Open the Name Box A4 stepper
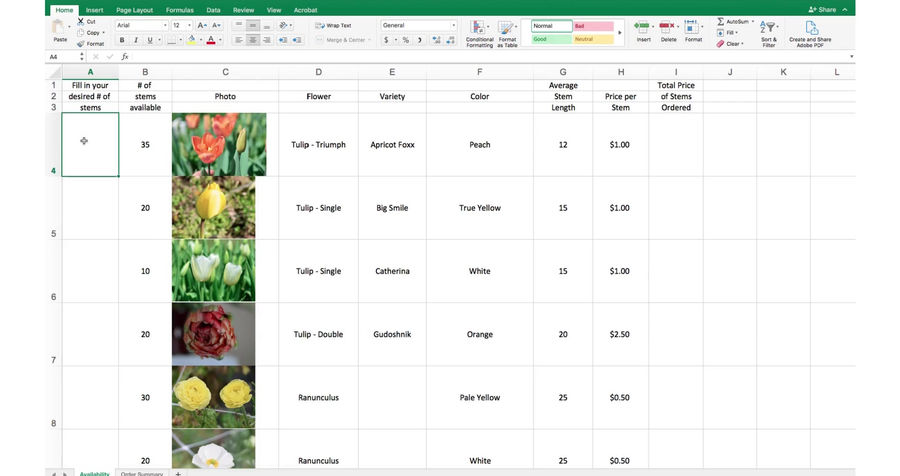This screenshot has height=476, width=900. pos(82,57)
